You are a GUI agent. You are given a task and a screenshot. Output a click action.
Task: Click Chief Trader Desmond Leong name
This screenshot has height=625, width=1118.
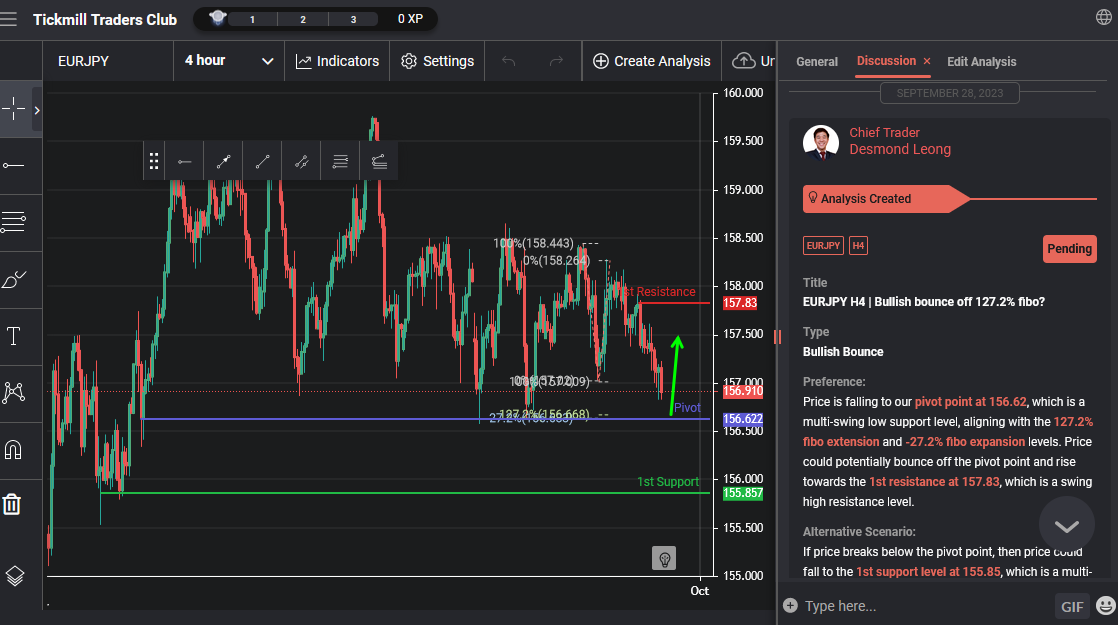point(900,141)
